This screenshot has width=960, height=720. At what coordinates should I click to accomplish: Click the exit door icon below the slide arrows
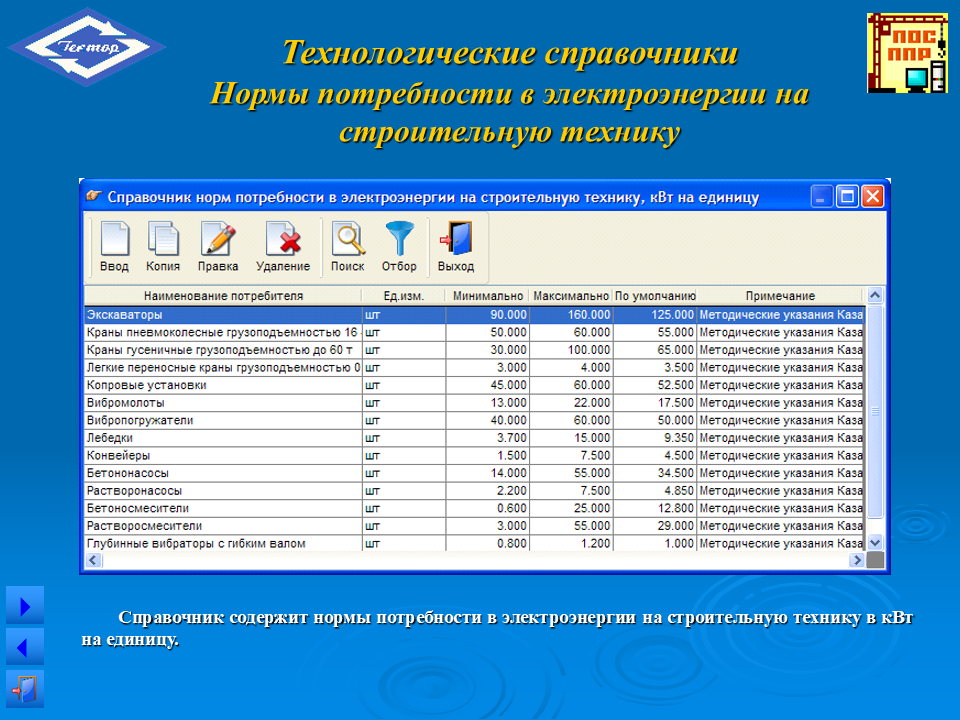tap(24, 689)
